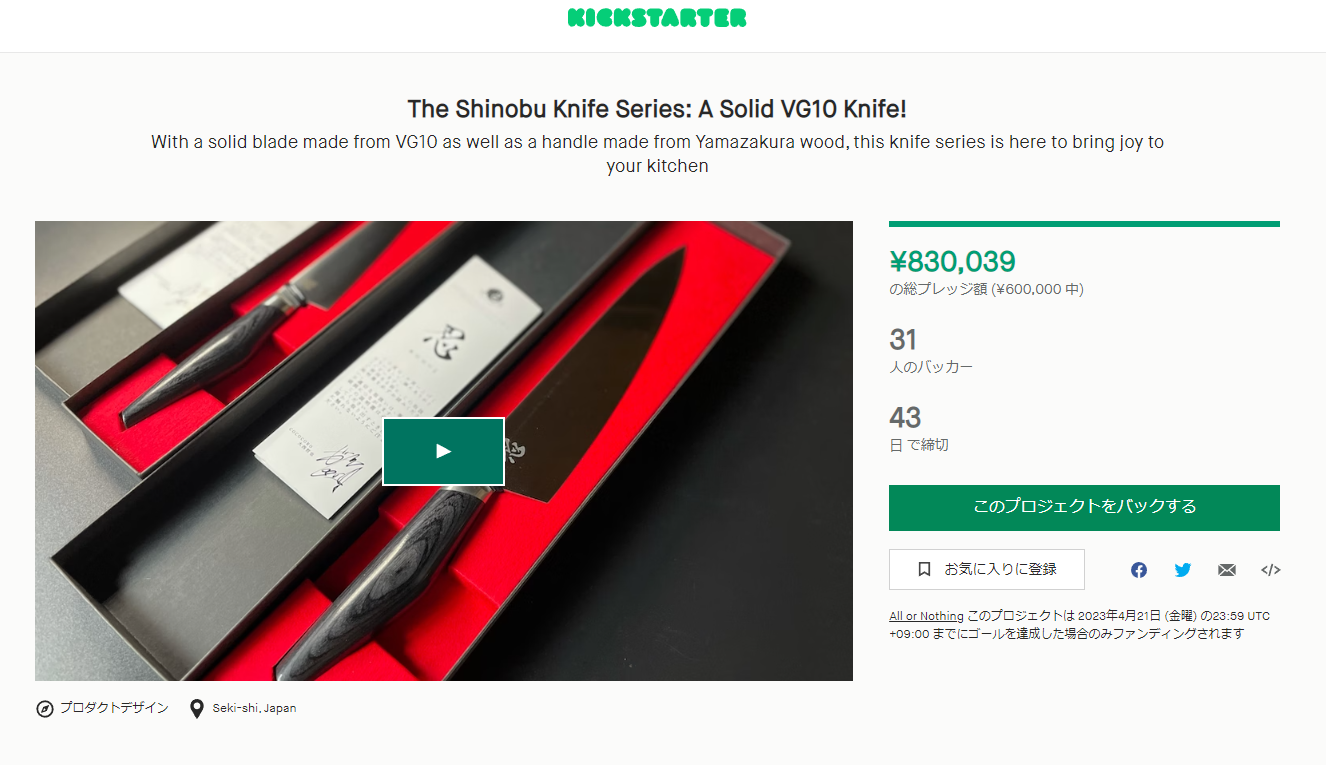Open the Seki-shi, Japan location link
Image resolution: width=1326 pixels, height=765 pixels.
(254, 708)
